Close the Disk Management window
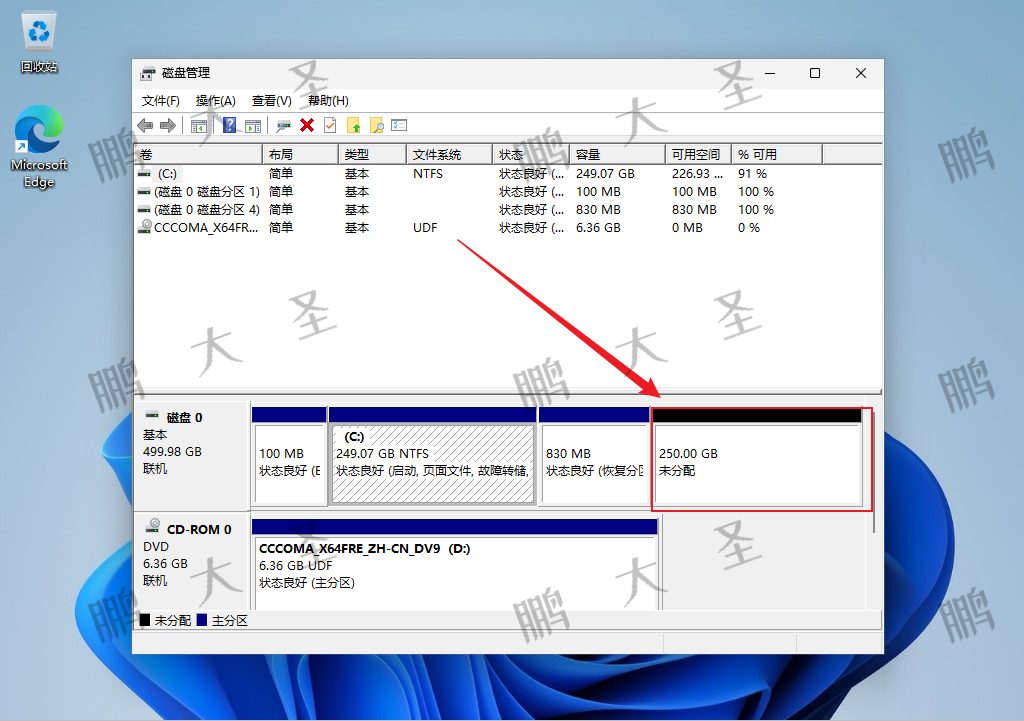The height and width of the screenshot is (721, 1024). pos(861,73)
